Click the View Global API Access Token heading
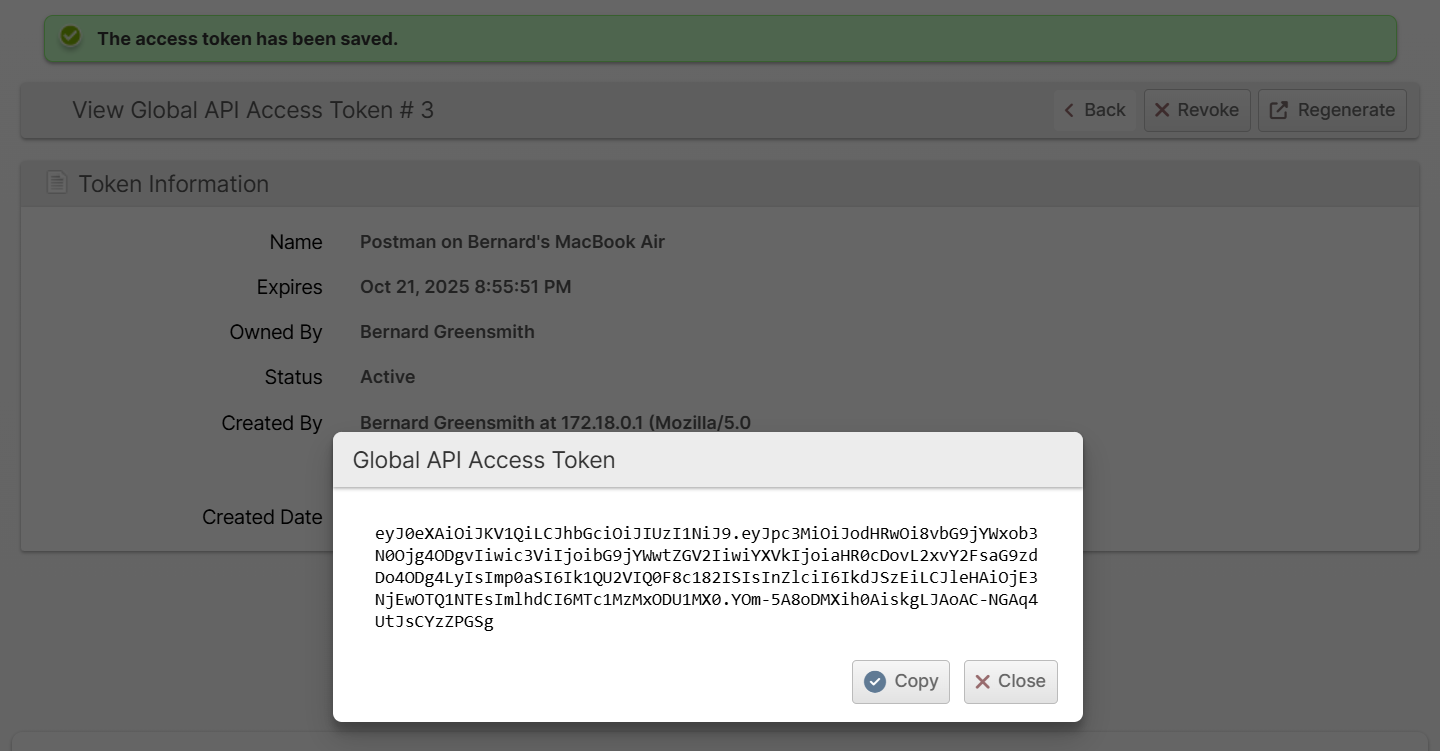The width and height of the screenshot is (1440, 751). [253, 110]
